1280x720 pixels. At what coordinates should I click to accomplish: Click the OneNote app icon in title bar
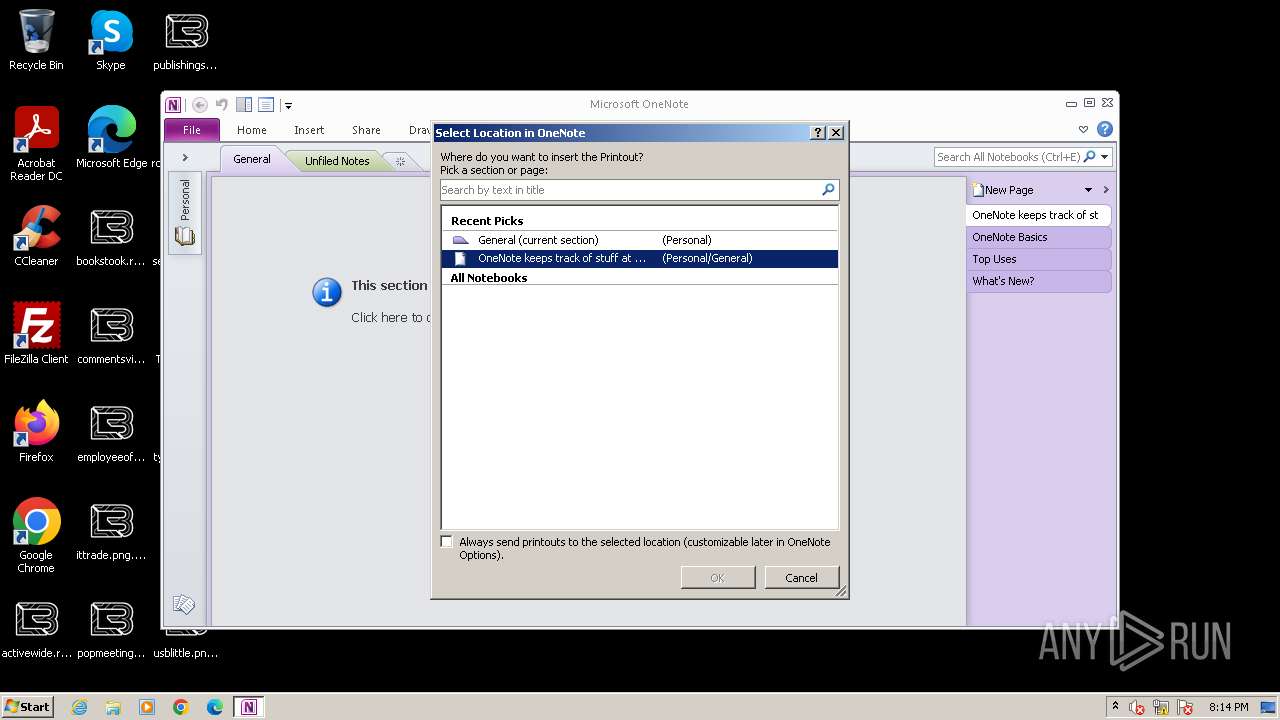click(x=174, y=104)
